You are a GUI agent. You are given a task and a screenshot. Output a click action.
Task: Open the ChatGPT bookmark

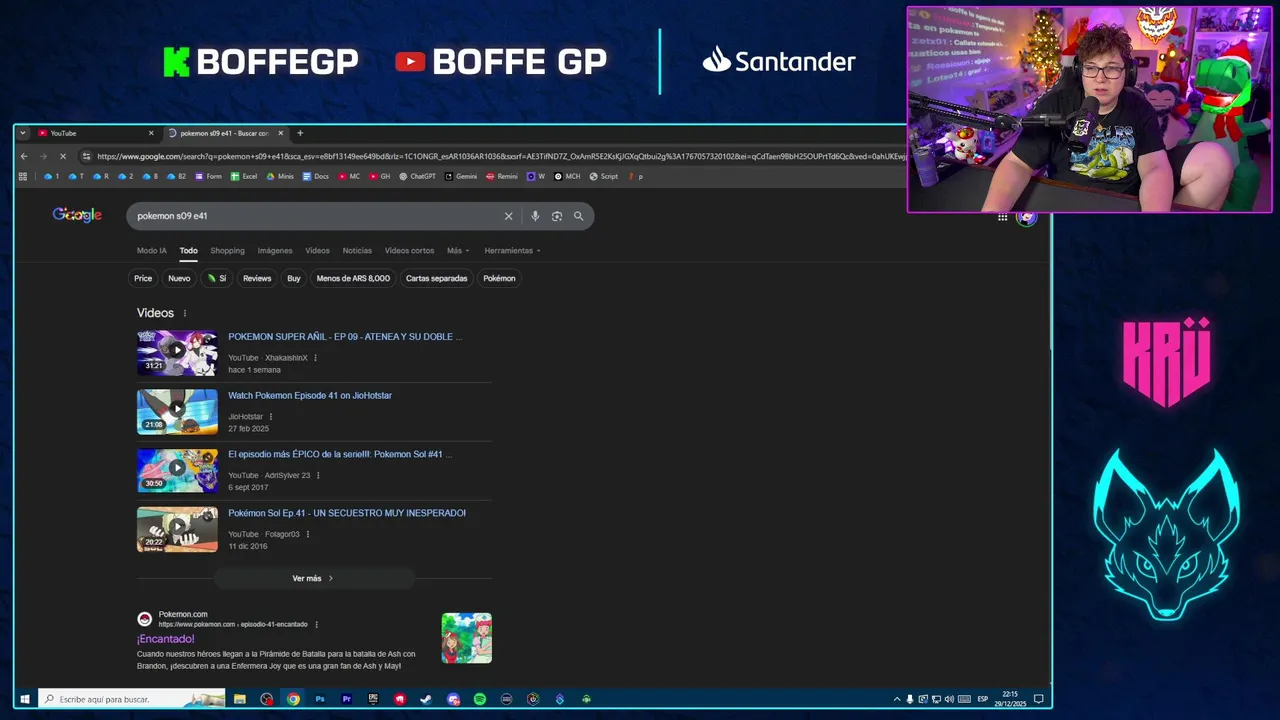pyautogui.click(x=417, y=176)
